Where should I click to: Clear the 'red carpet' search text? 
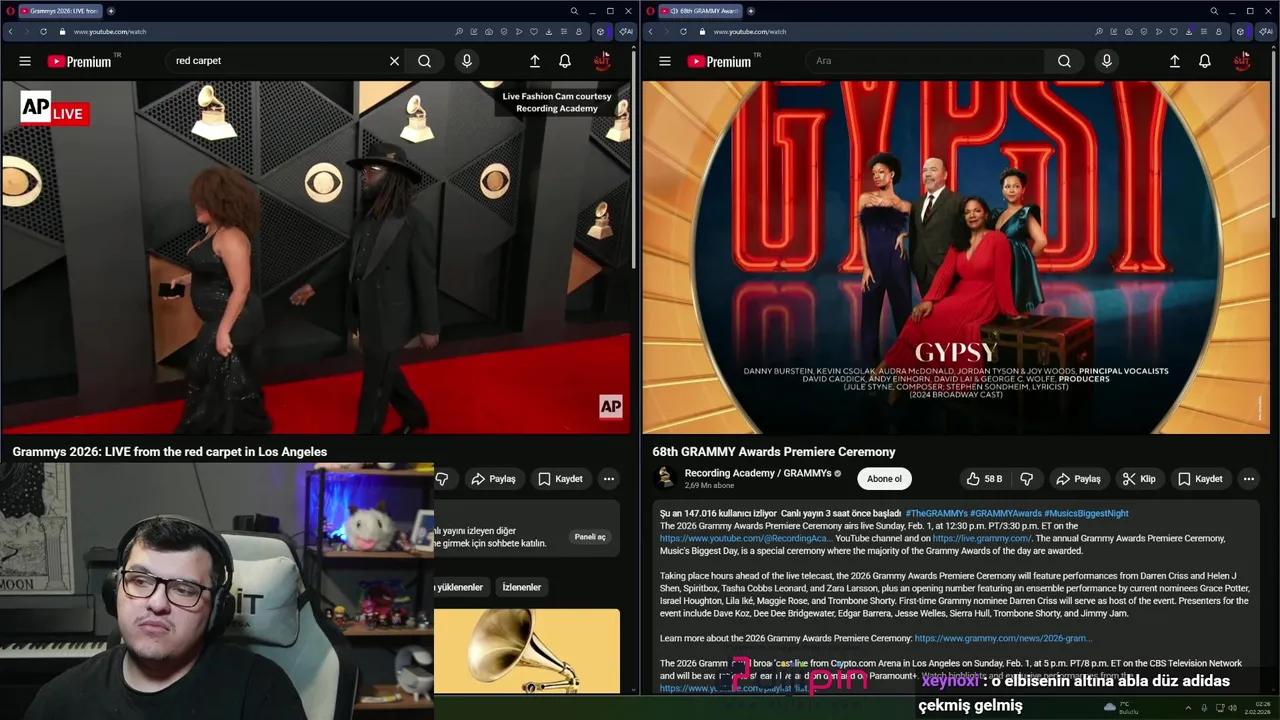point(394,61)
